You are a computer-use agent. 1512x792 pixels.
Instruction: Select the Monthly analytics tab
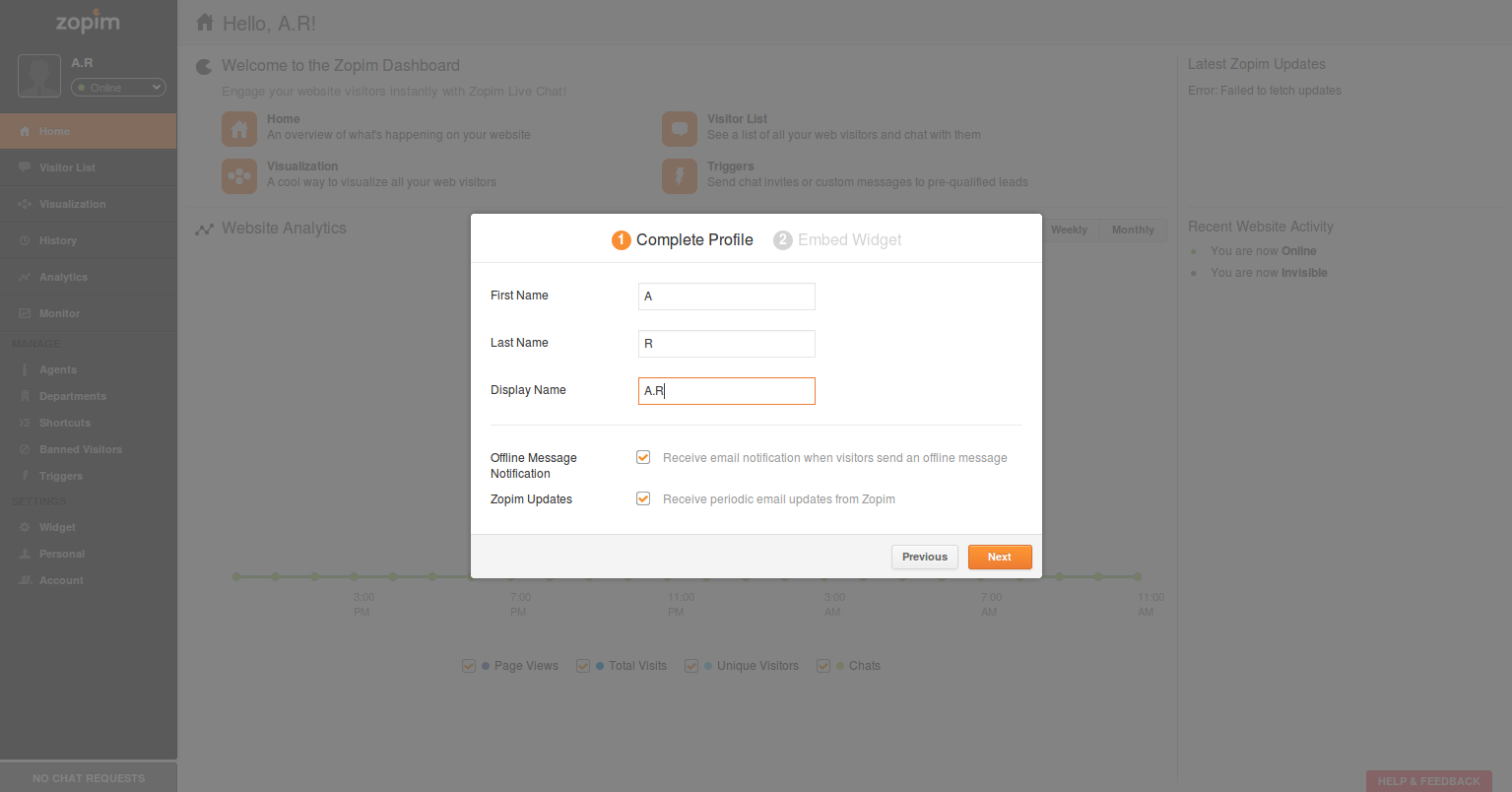[x=1133, y=230]
